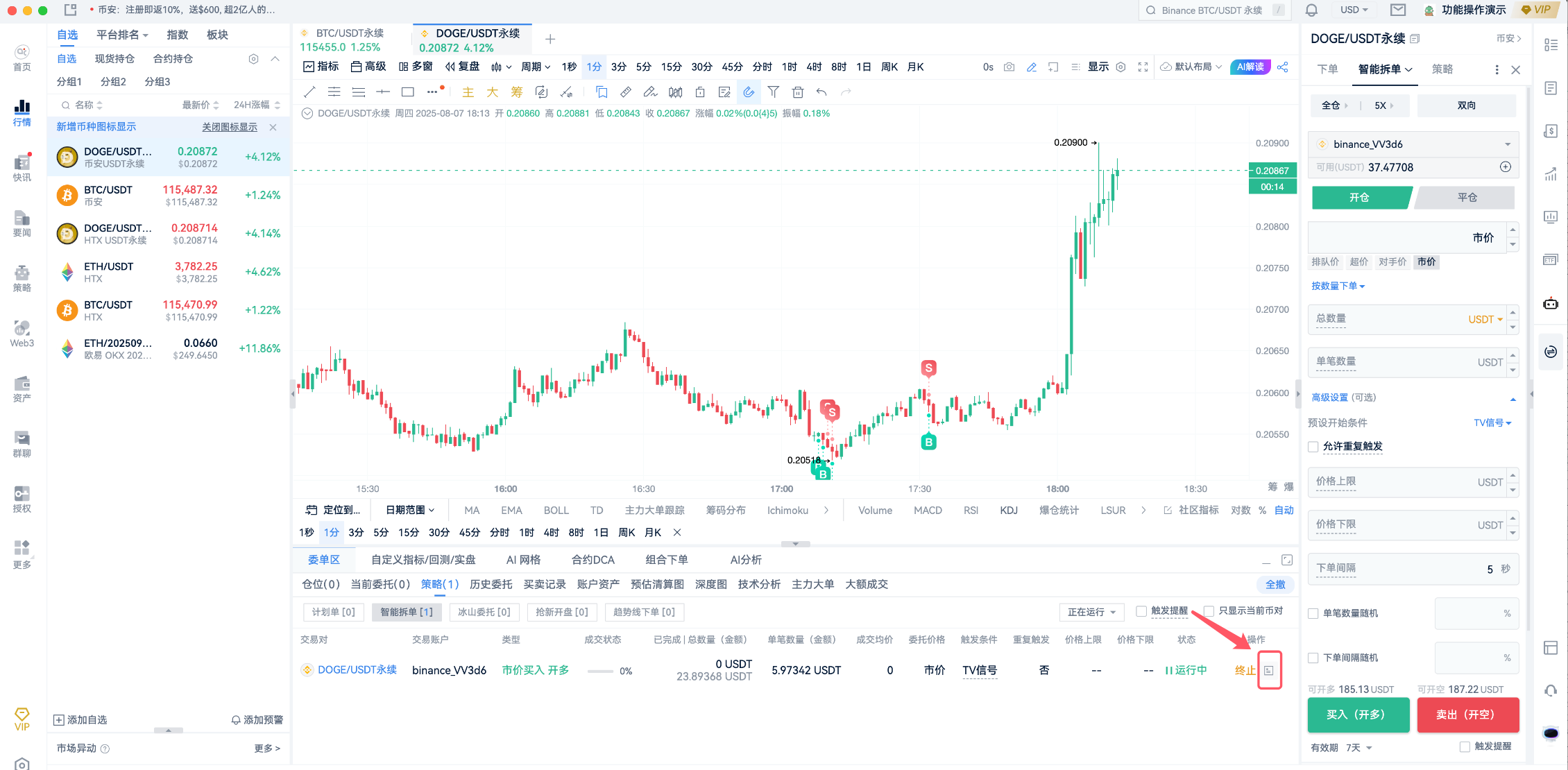
Task: Open the Web3 sidebar icon
Action: (x=22, y=334)
